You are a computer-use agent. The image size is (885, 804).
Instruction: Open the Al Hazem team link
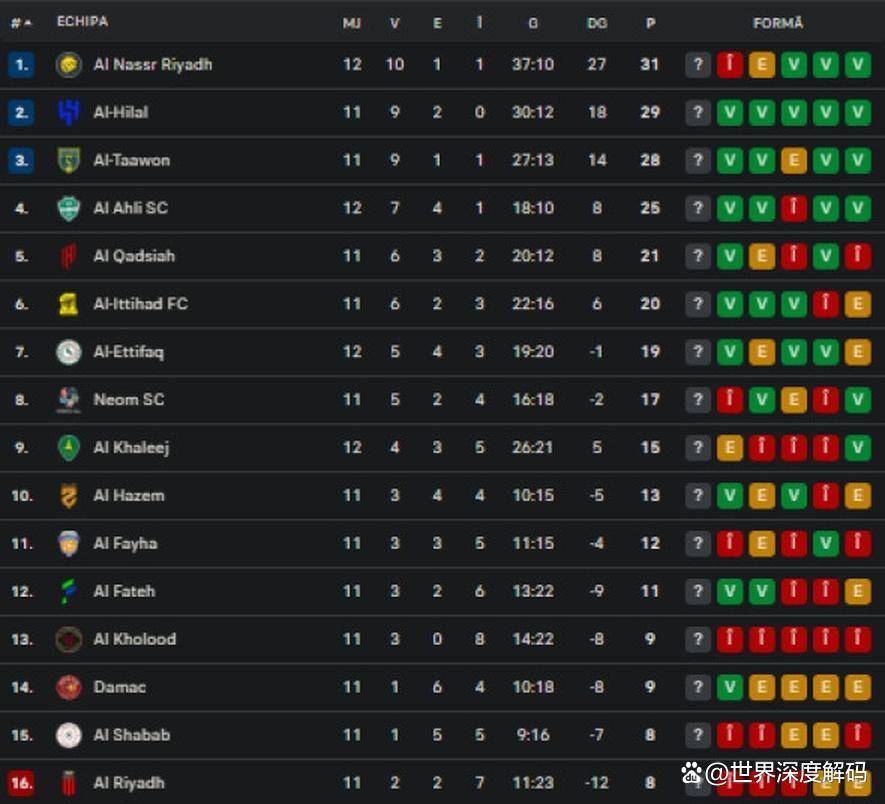pos(128,495)
